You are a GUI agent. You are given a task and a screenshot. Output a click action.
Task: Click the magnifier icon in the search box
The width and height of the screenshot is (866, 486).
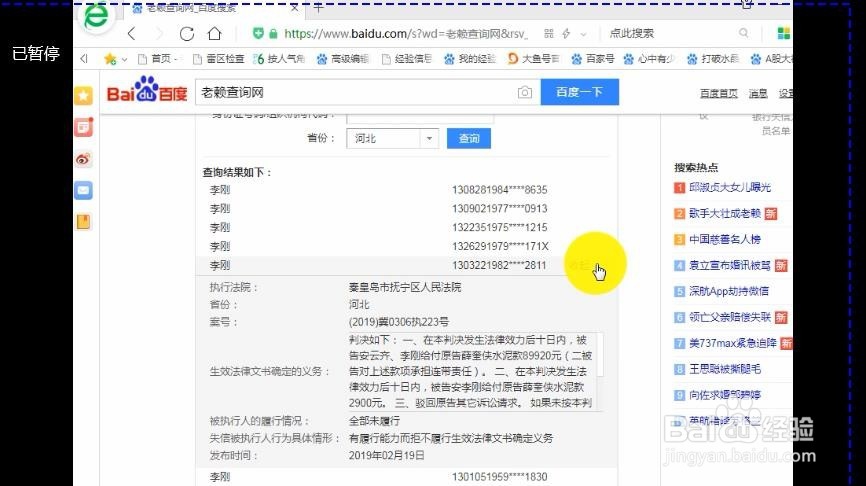[x=744, y=33]
